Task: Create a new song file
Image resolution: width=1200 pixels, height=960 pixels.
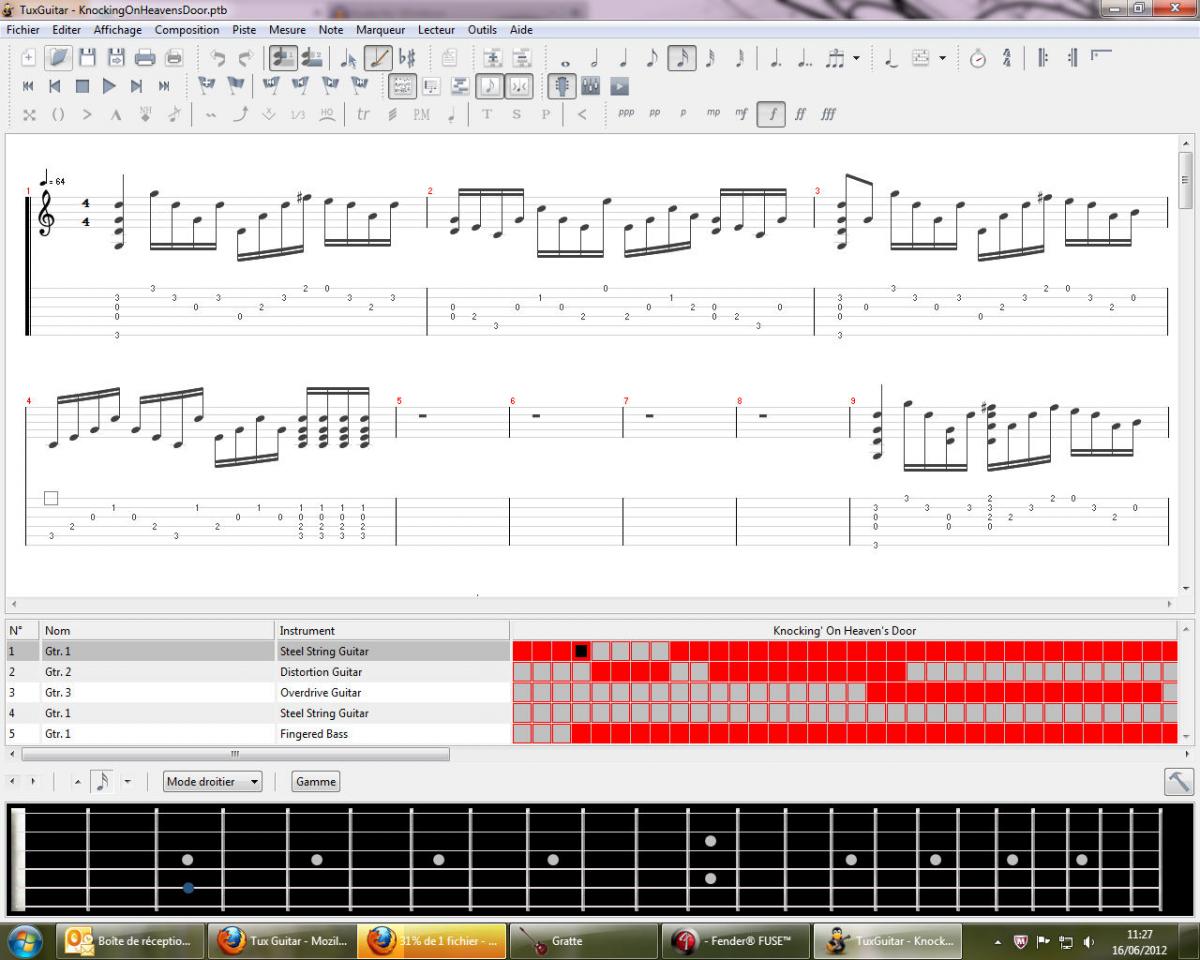Action: (x=29, y=58)
